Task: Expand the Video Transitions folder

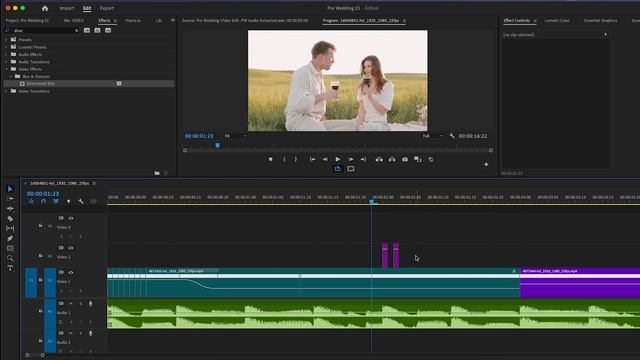Action: click(6, 91)
